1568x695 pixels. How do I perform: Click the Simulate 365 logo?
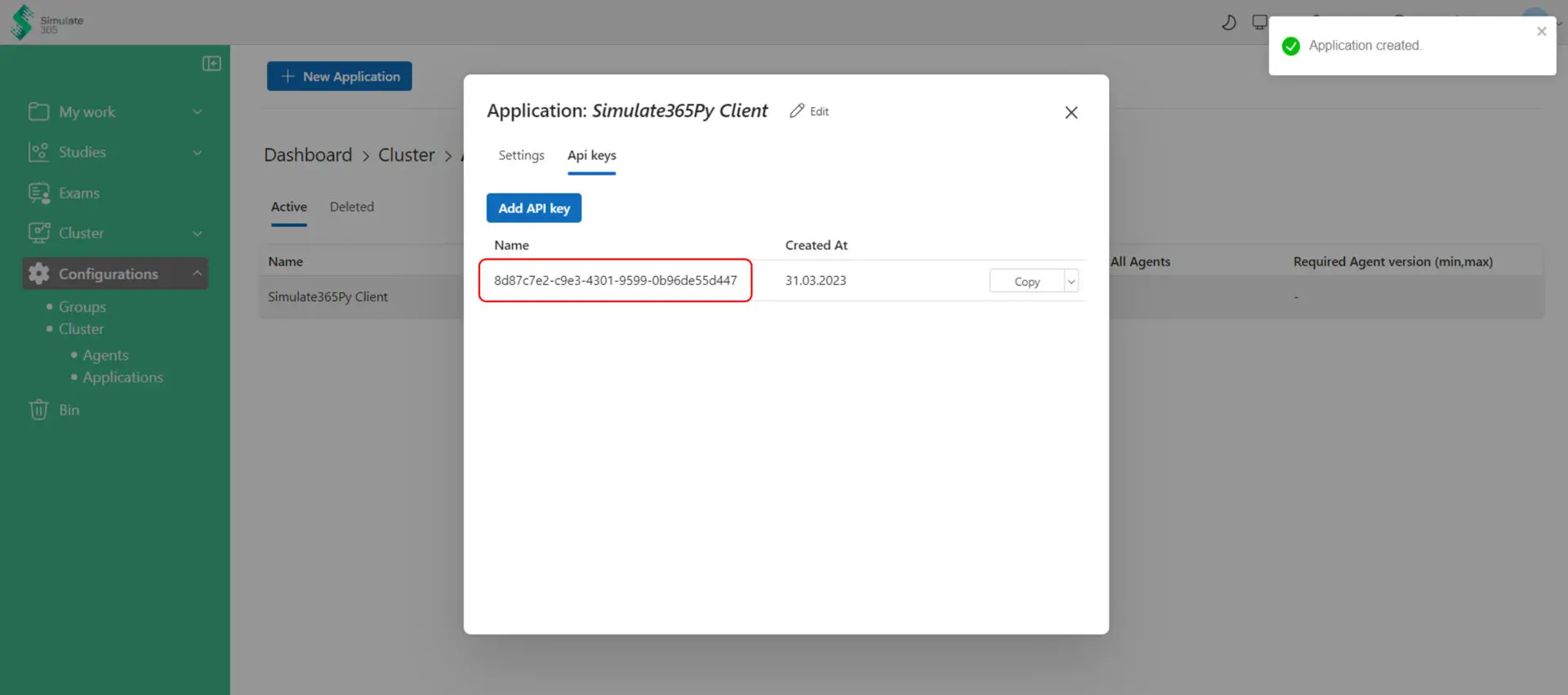[x=47, y=22]
